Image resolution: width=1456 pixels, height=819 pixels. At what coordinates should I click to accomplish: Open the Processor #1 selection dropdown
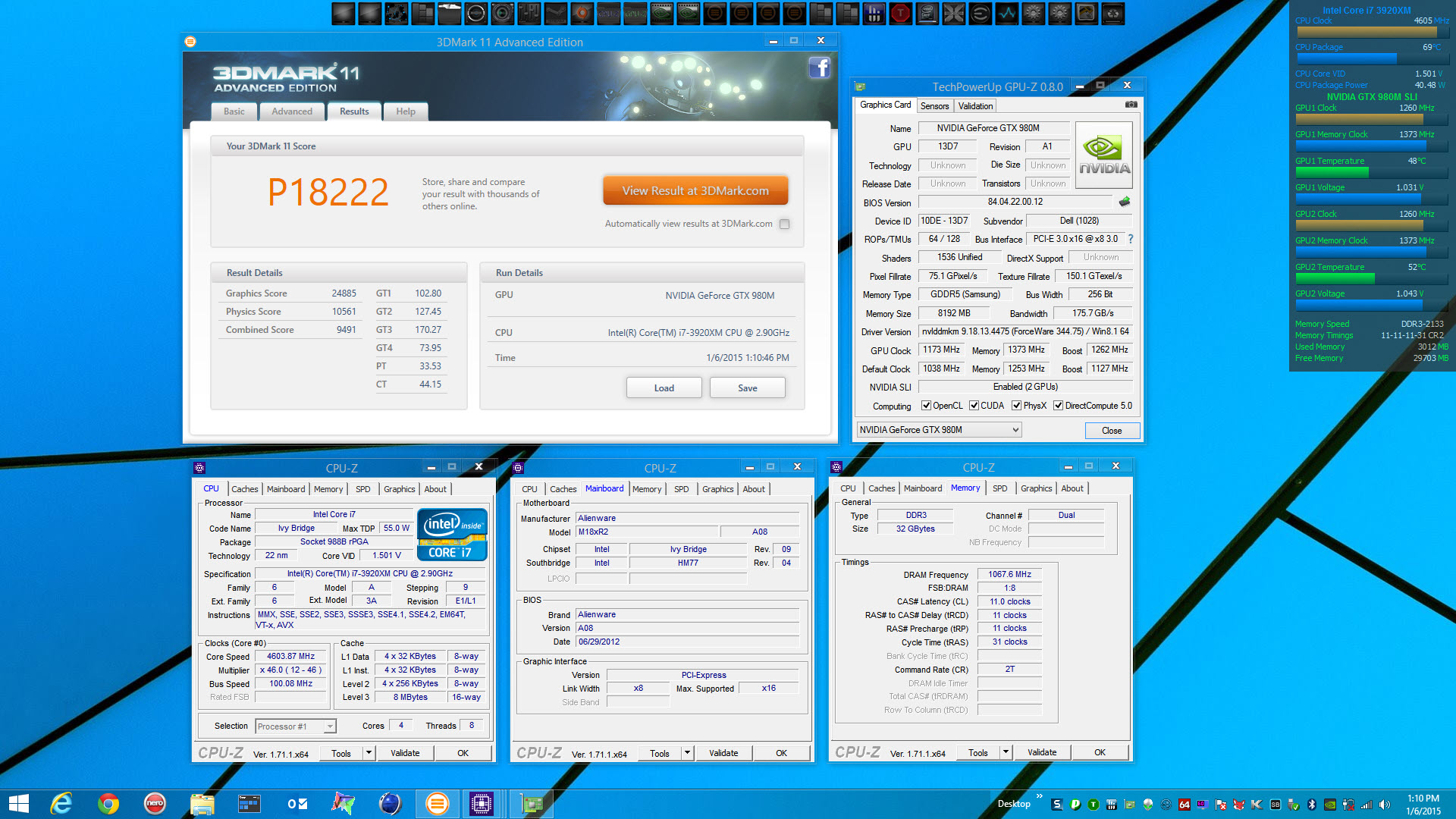(296, 726)
